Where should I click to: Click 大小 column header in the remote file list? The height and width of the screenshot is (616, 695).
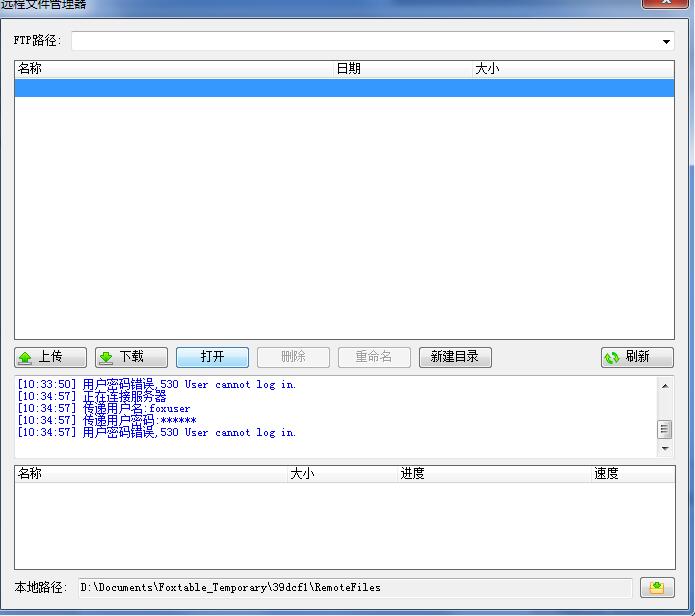coord(572,69)
